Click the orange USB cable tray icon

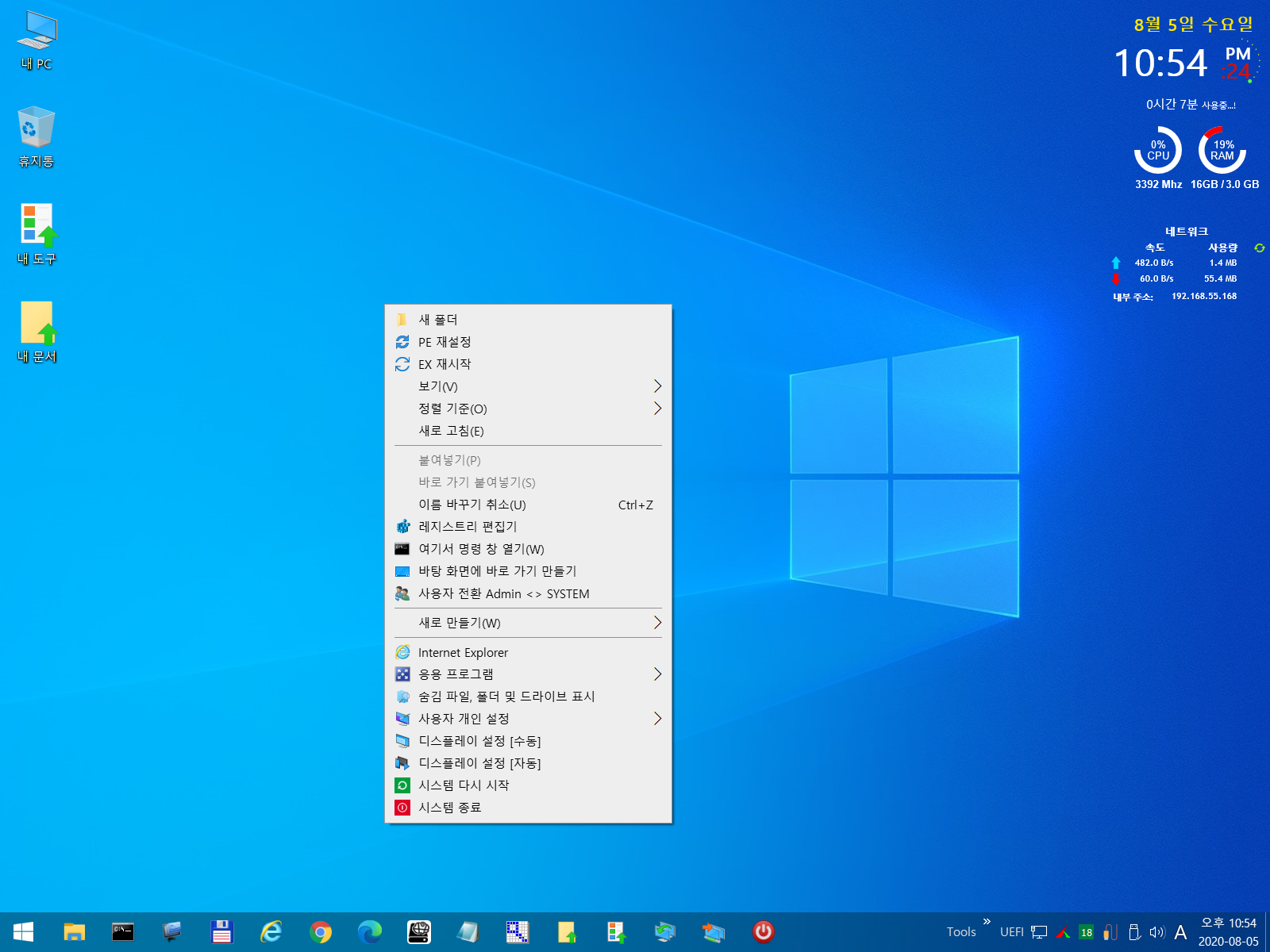pyautogui.click(x=1110, y=932)
